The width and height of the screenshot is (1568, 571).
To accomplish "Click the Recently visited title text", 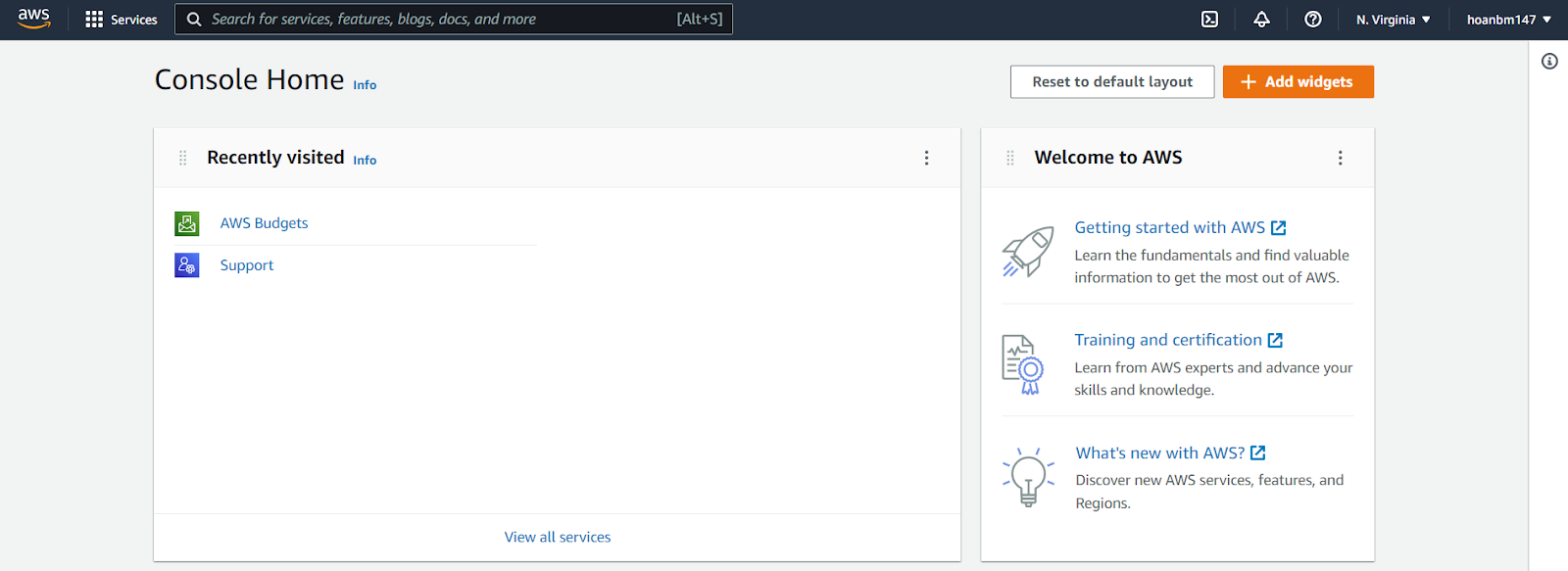I will [275, 158].
